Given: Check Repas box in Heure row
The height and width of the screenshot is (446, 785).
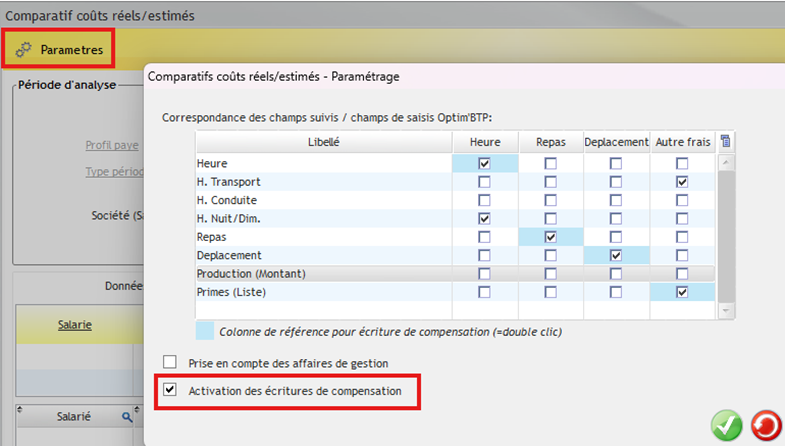Looking at the screenshot, I should click(x=551, y=164).
